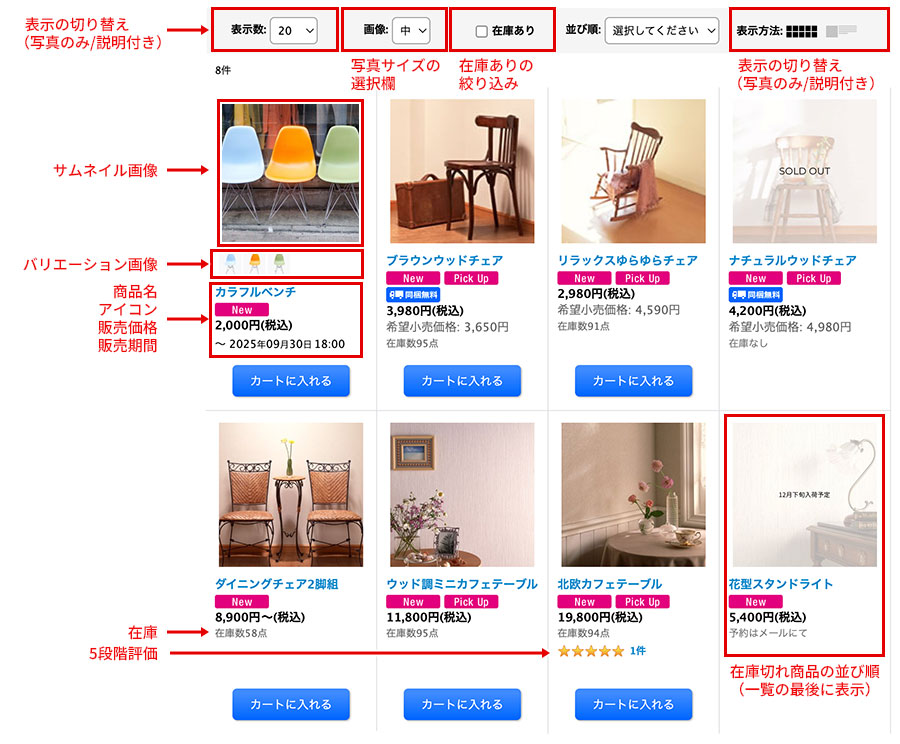The width and height of the screenshot is (900, 744).
Task: Add リラックスゆらゆらチェア to cart
Action: tap(634, 381)
